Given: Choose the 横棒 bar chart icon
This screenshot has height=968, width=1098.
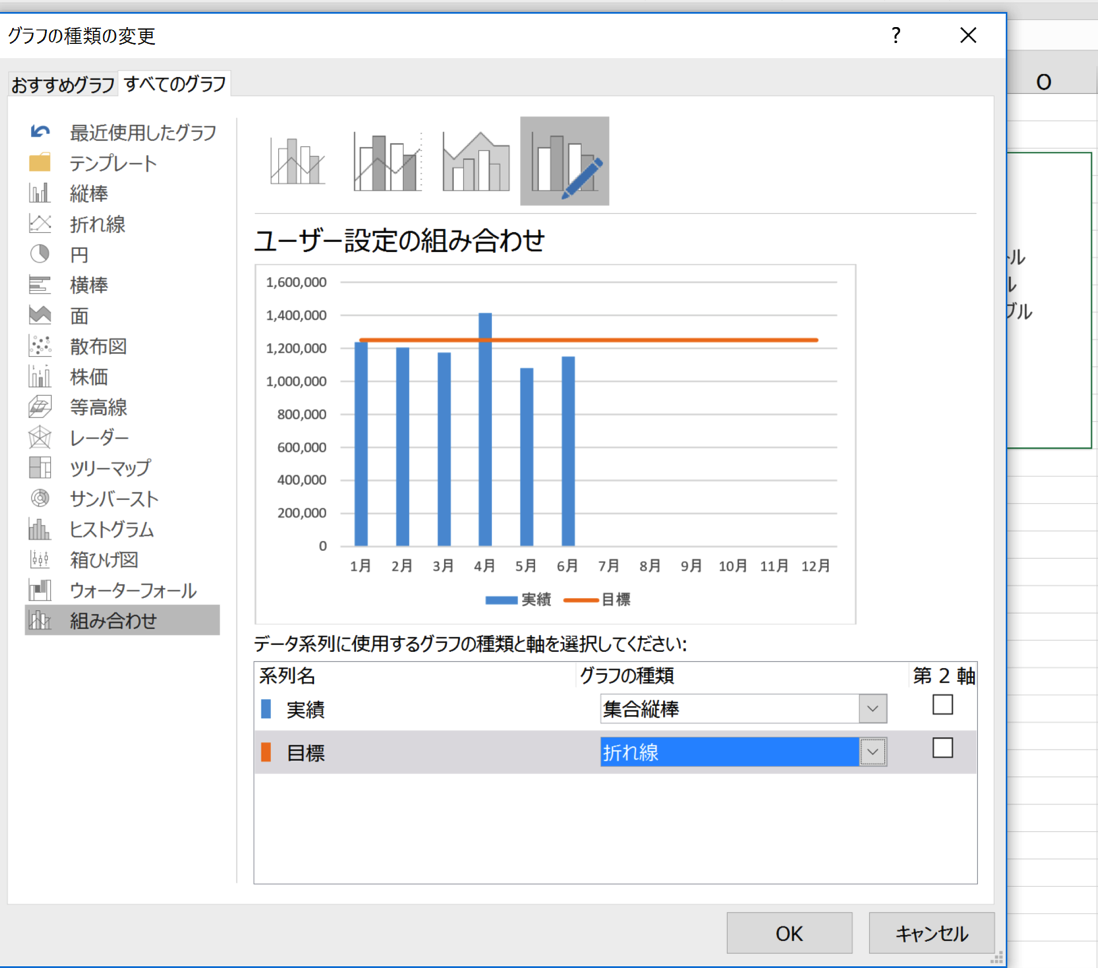Looking at the screenshot, I should [40, 284].
